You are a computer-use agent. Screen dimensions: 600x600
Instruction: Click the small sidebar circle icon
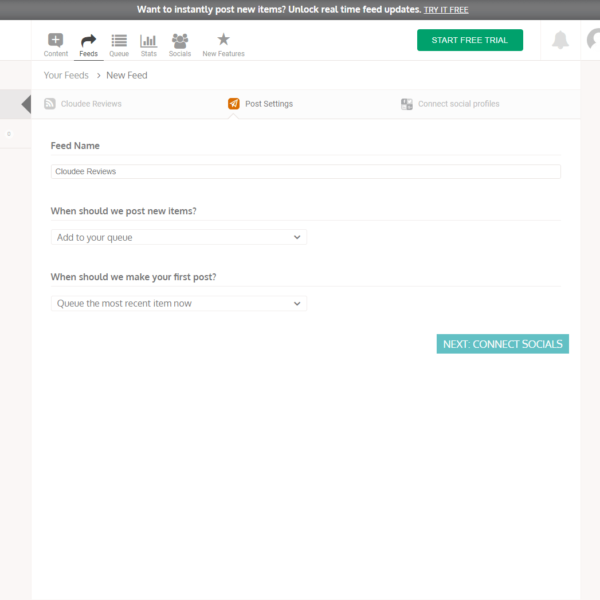(9, 134)
